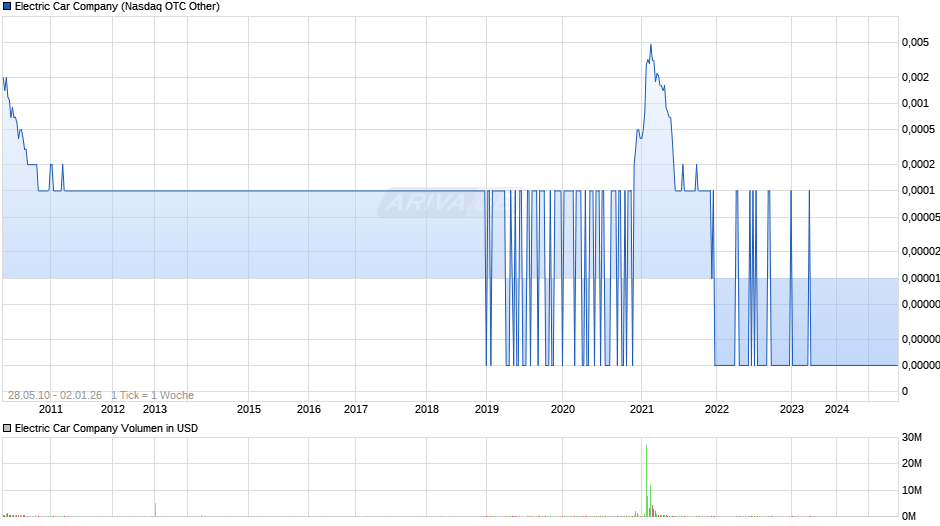Click the 0M volume axis label
The height and width of the screenshot is (526, 940).
coord(909,516)
